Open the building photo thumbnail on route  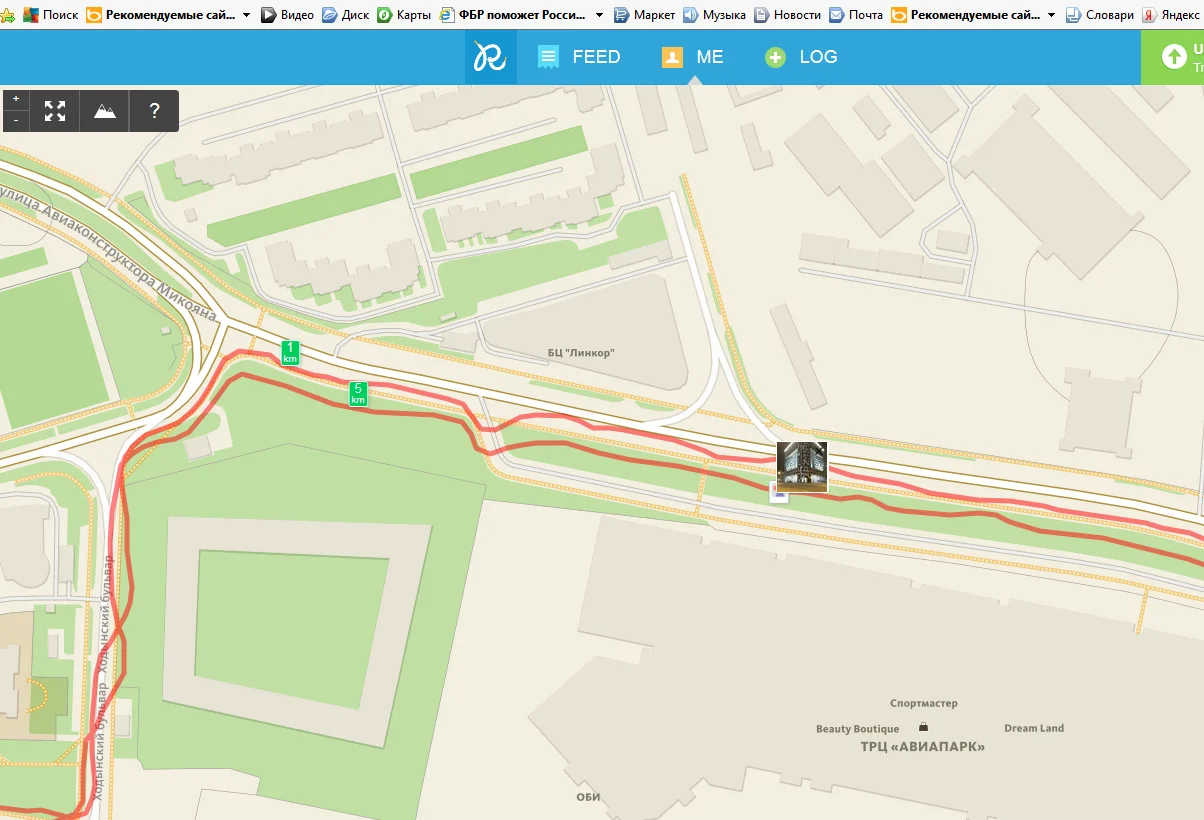[x=802, y=467]
